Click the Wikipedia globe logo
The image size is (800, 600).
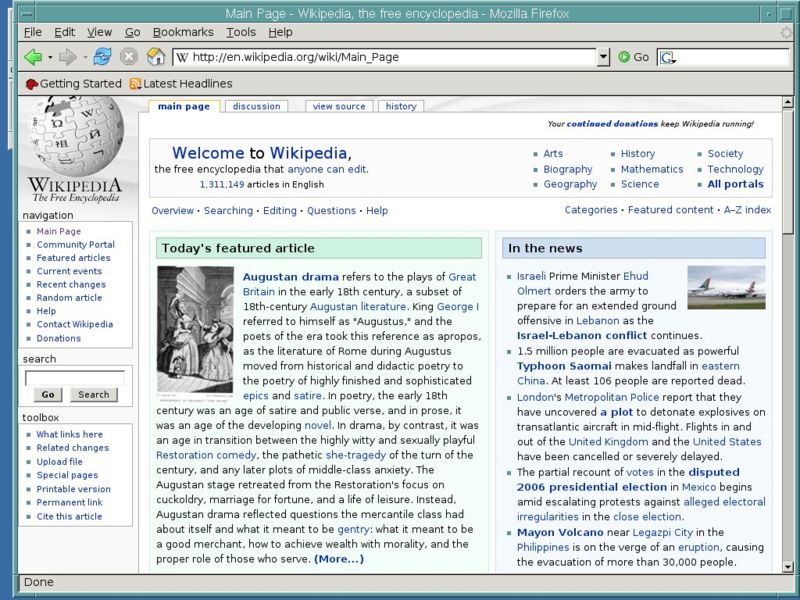(x=77, y=136)
